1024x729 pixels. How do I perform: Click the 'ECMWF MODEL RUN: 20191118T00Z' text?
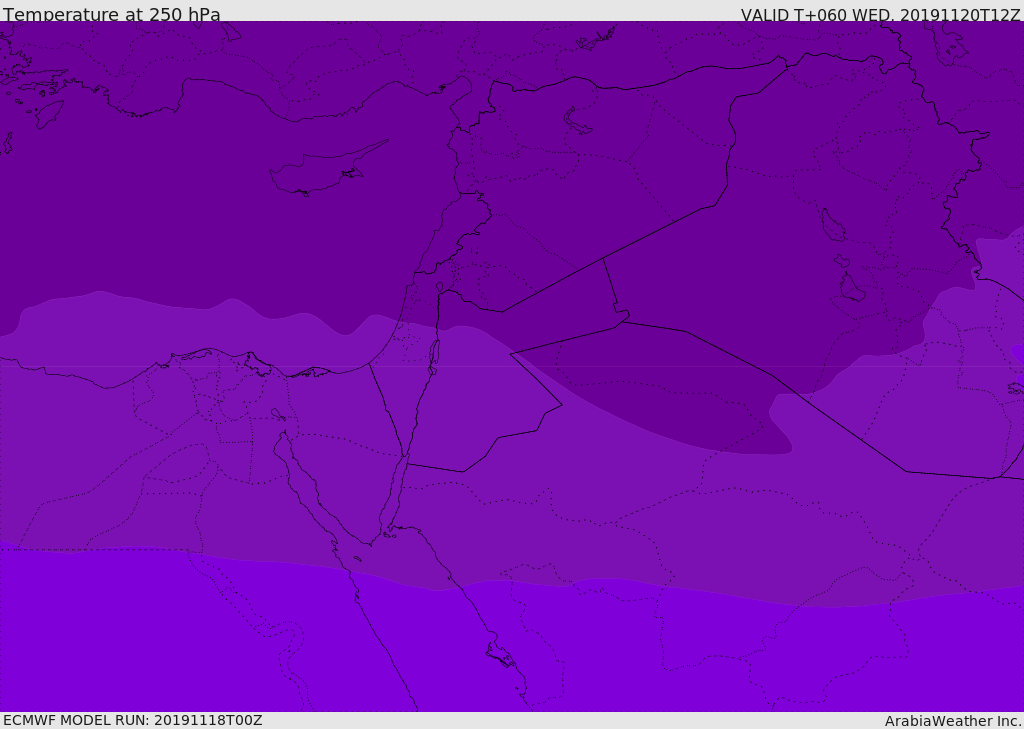pyautogui.click(x=133, y=720)
